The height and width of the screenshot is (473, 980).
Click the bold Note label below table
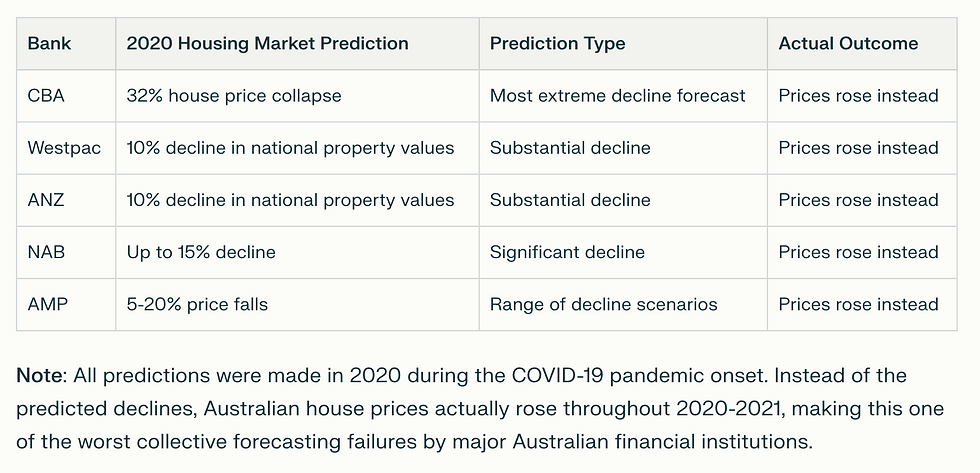[x=38, y=376]
